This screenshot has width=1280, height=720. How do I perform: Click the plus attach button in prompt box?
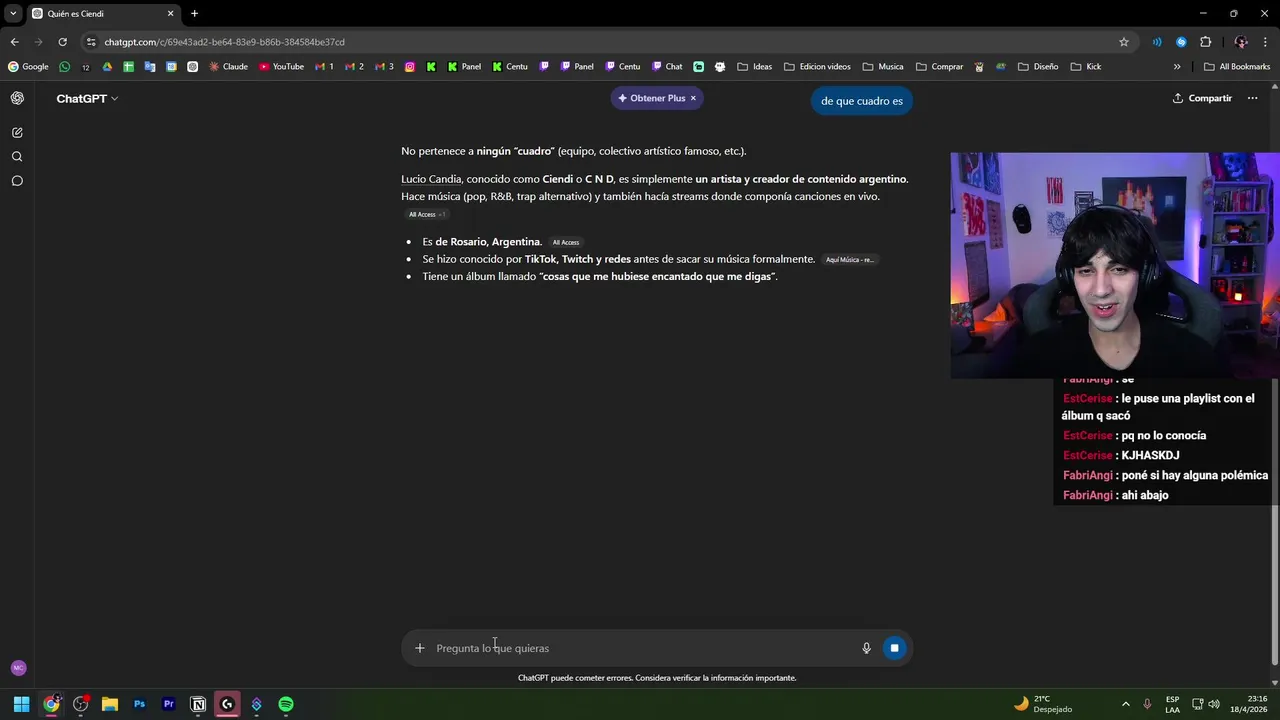[419, 648]
